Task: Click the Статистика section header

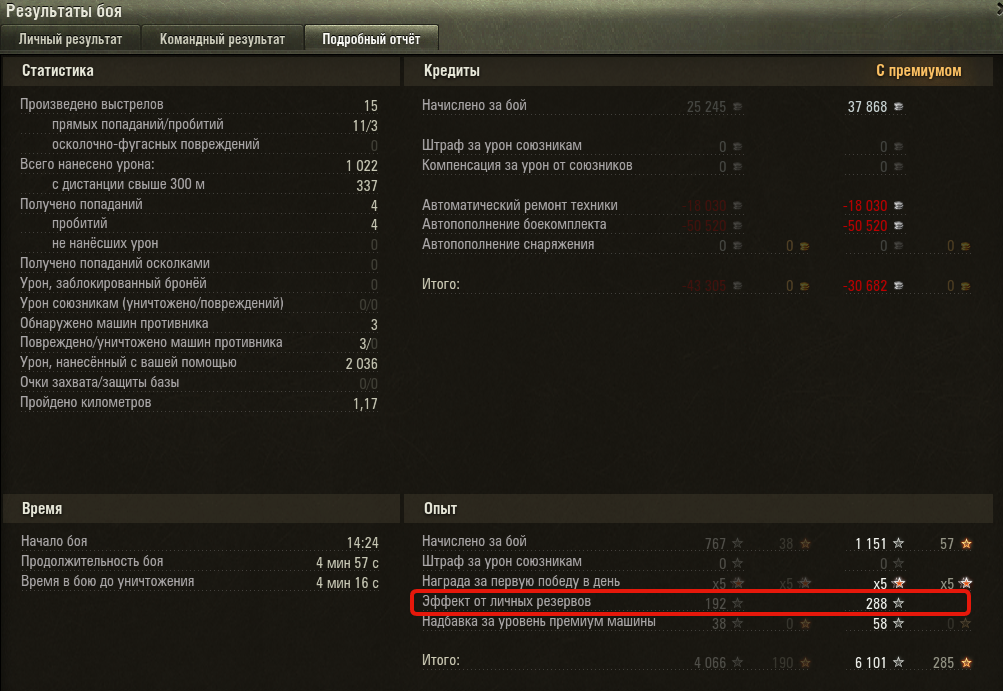Action: coord(58,71)
